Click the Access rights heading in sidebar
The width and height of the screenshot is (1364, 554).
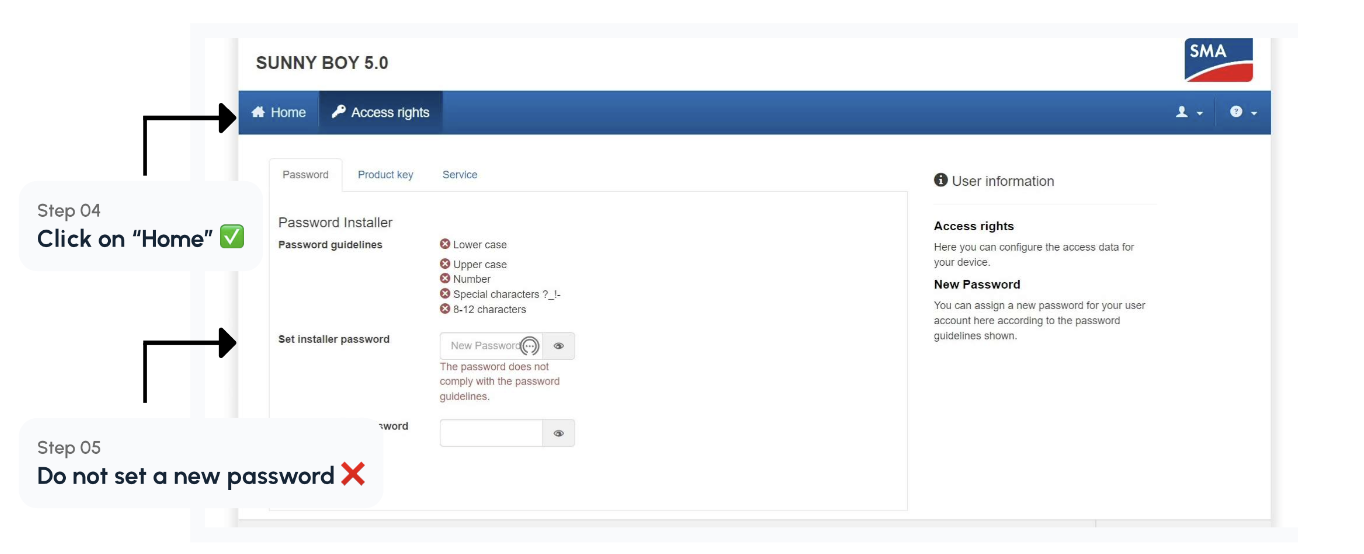click(x=974, y=226)
